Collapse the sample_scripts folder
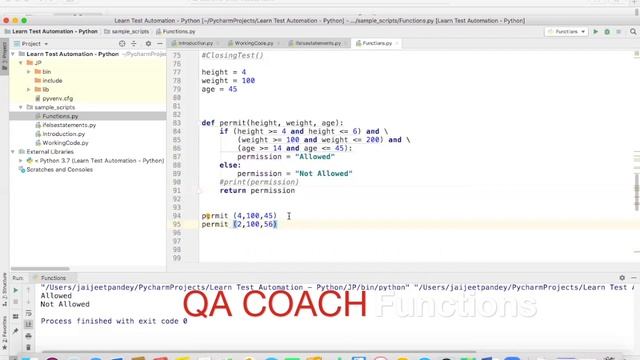The image size is (640, 360). pyautogui.click(x=21, y=107)
